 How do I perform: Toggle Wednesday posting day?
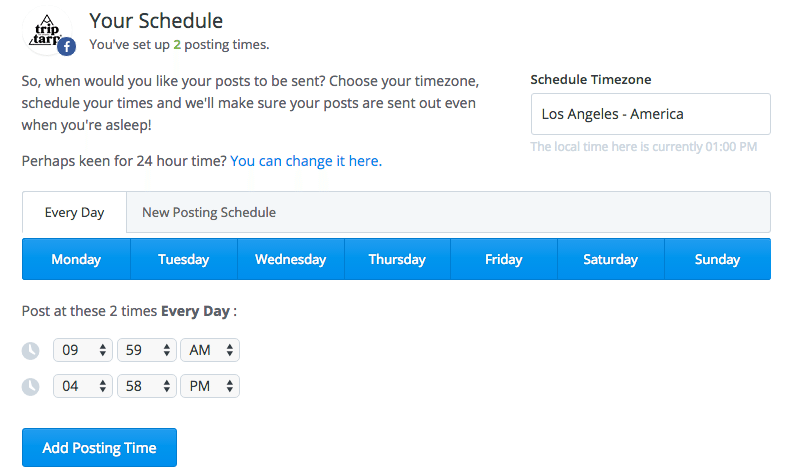tap(290, 259)
